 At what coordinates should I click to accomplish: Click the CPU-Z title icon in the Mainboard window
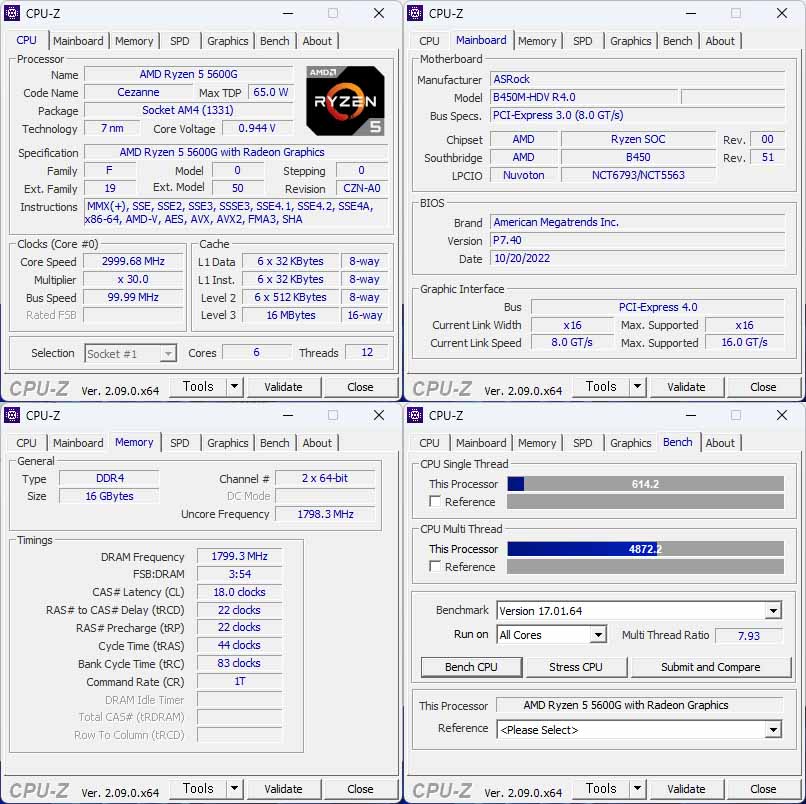click(414, 13)
